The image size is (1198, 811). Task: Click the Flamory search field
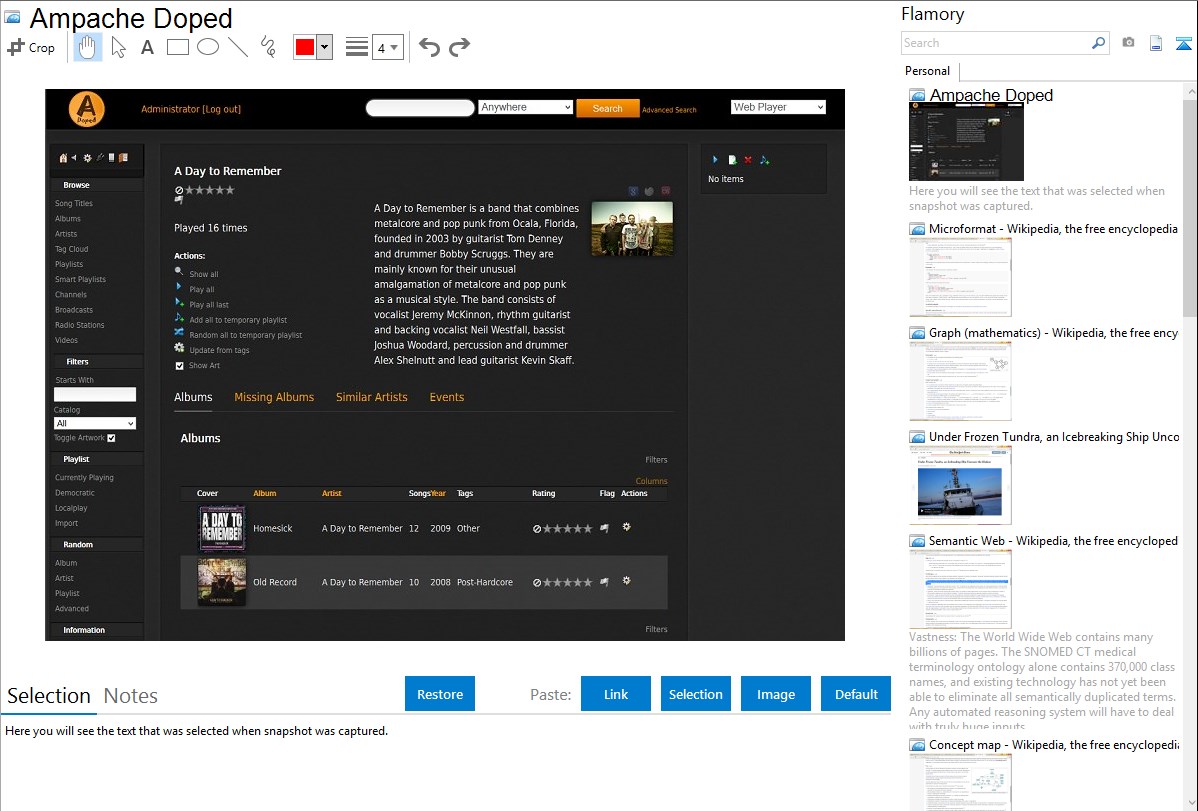[x=996, y=43]
